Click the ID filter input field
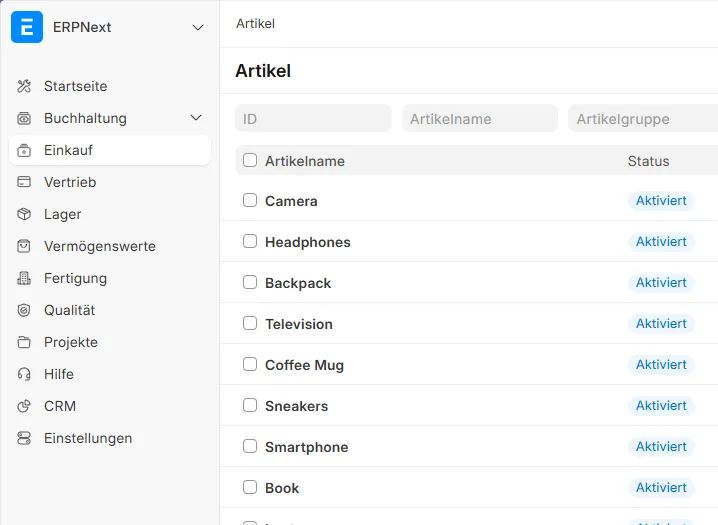 coord(313,119)
